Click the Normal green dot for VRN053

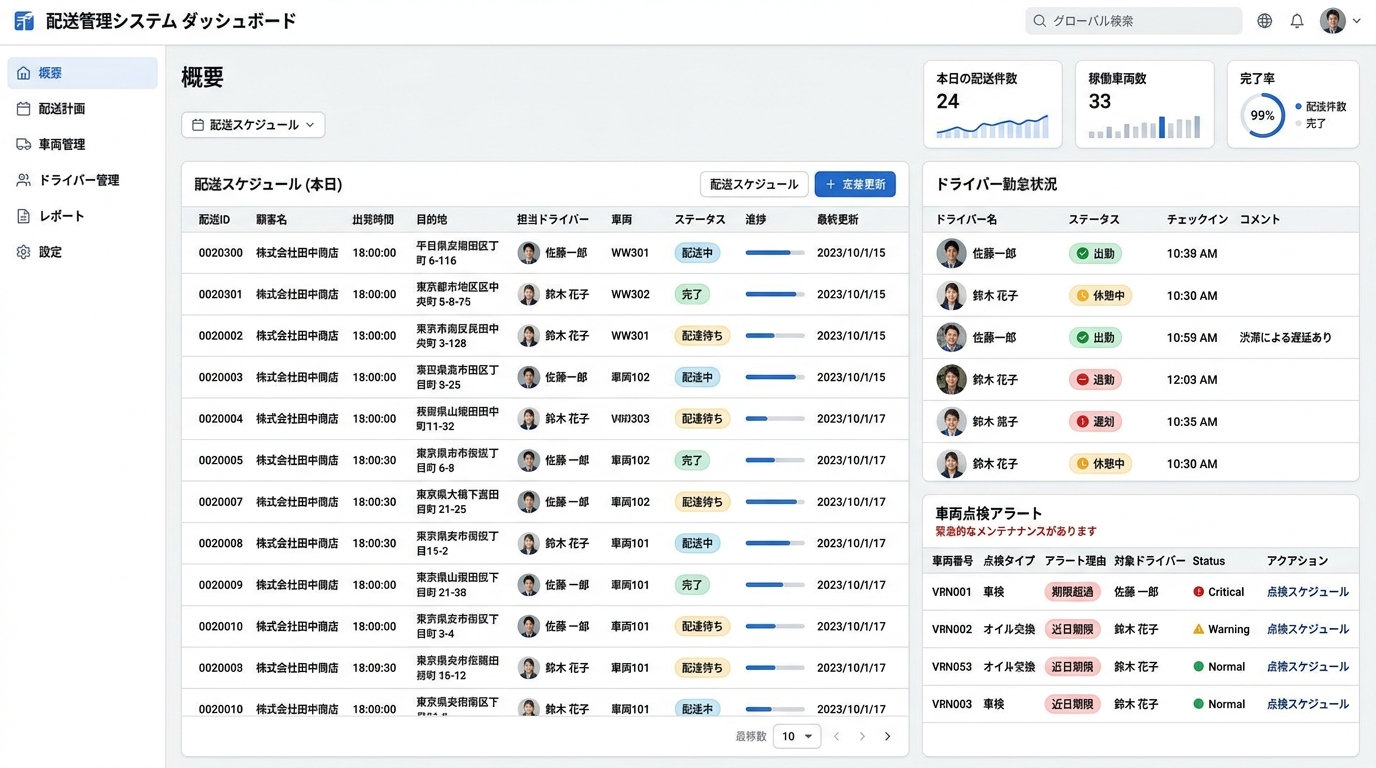pos(1198,667)
